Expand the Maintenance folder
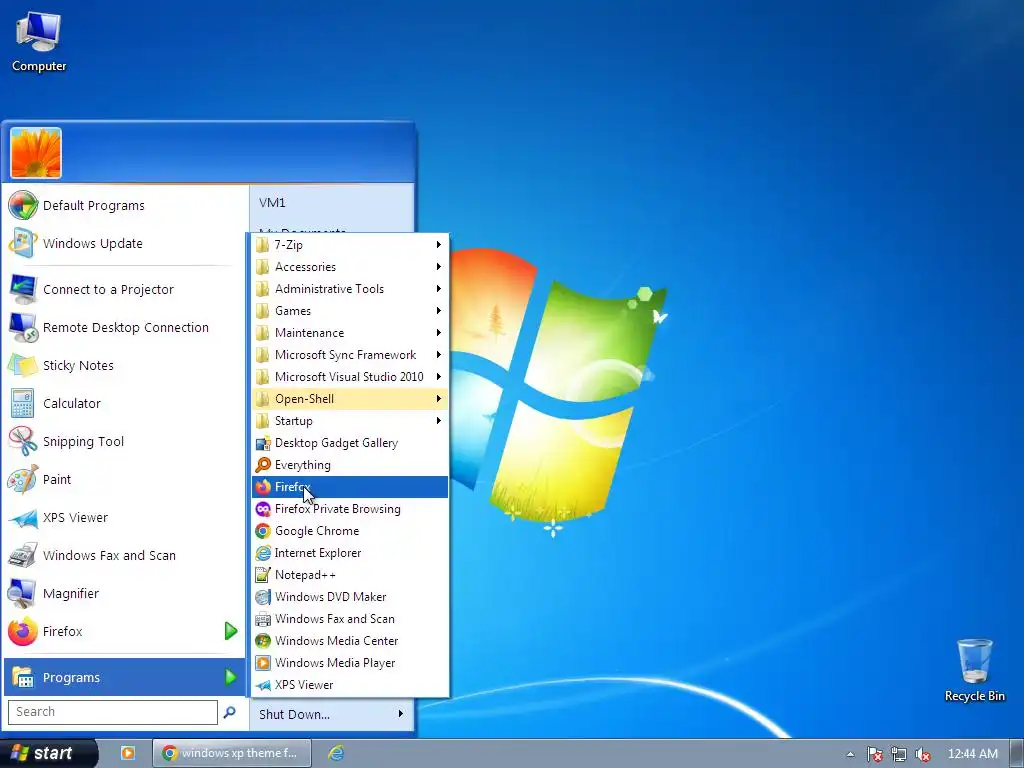Image resolution: width=1024 pixels, height=768 pixels. (x=350, y=332)
